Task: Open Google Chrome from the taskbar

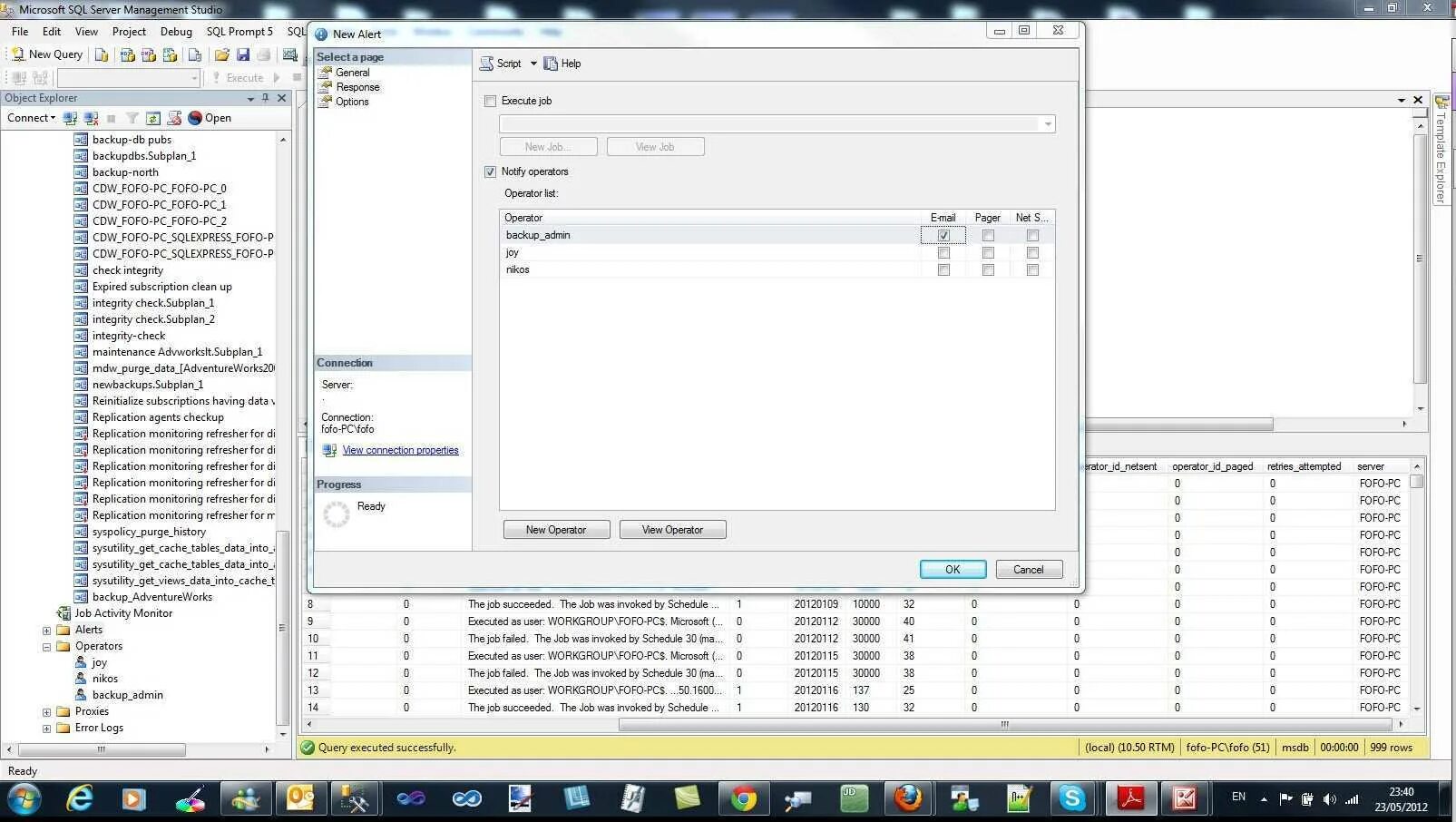Action: point(744,798)
